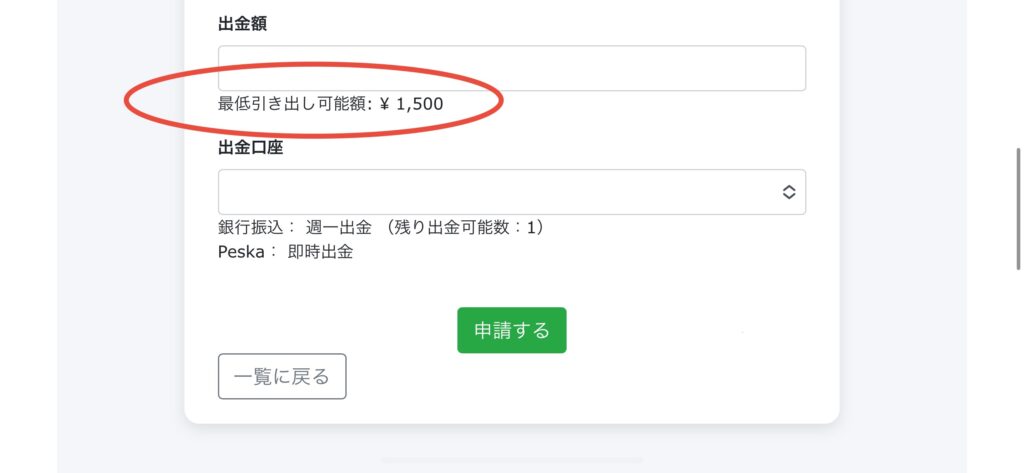Click the 出金額 amount input field
The image size is (1024, 473).
(x=511, y=68)
